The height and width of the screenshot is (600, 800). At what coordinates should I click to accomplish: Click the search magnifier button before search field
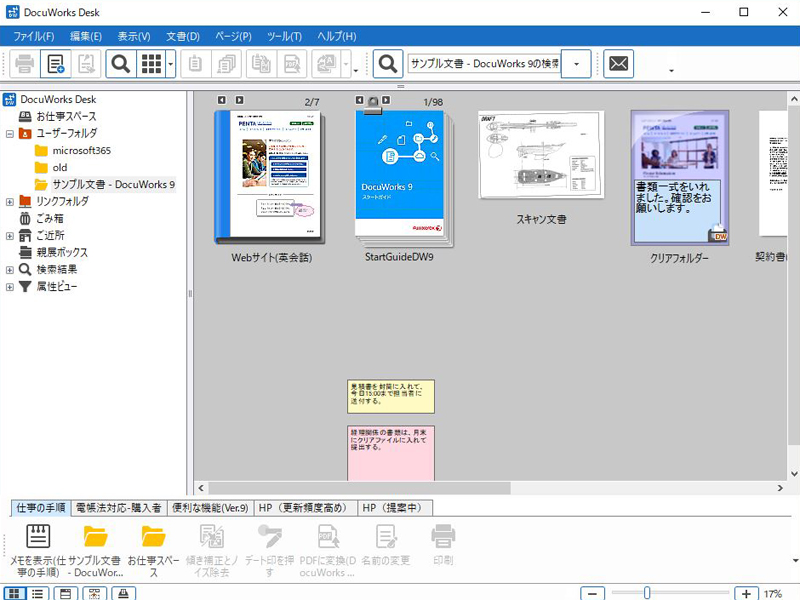click(388, 64)
